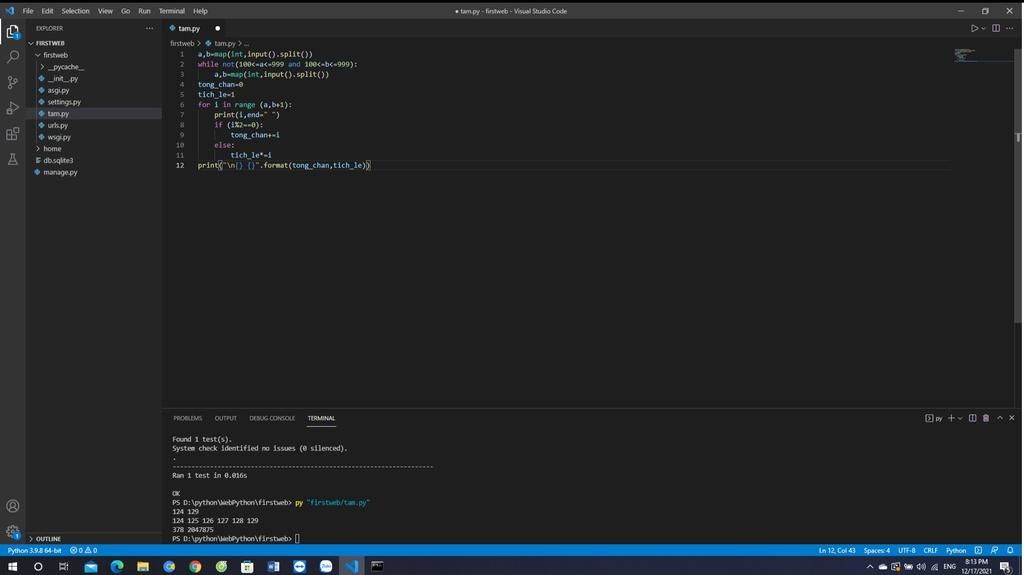Split the terminal panel
Image resolution: width=1024 pixels, height=575 pixels.
972,418
